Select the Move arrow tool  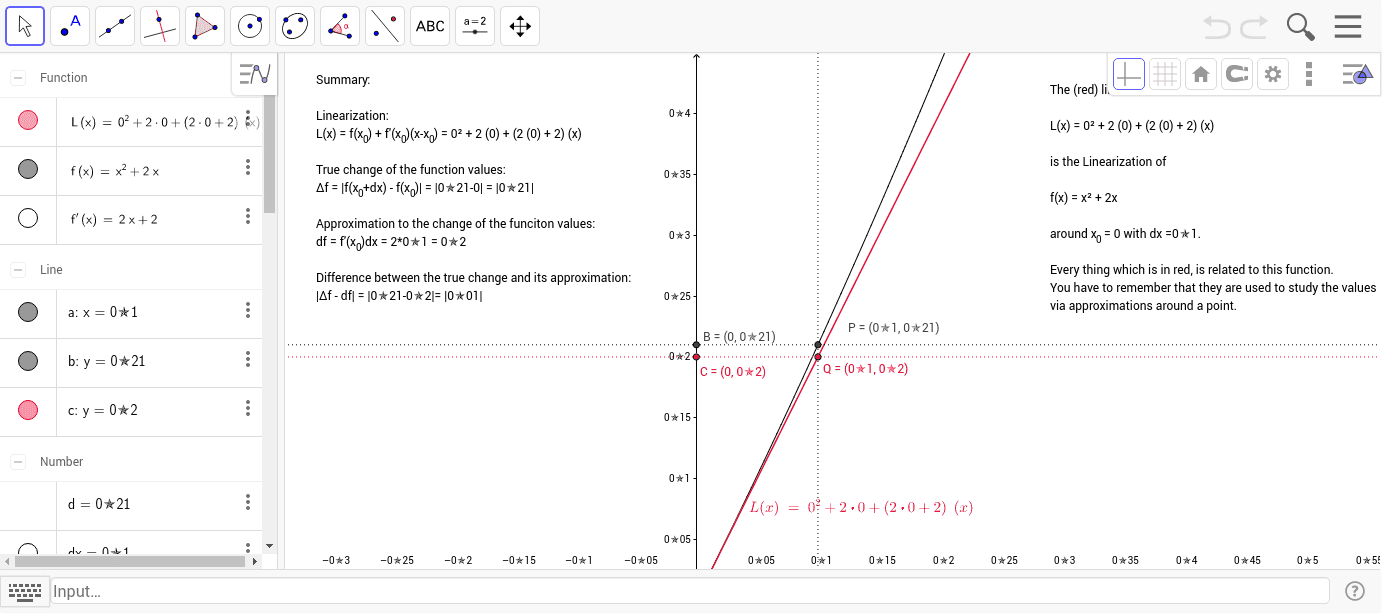[25, 26]
